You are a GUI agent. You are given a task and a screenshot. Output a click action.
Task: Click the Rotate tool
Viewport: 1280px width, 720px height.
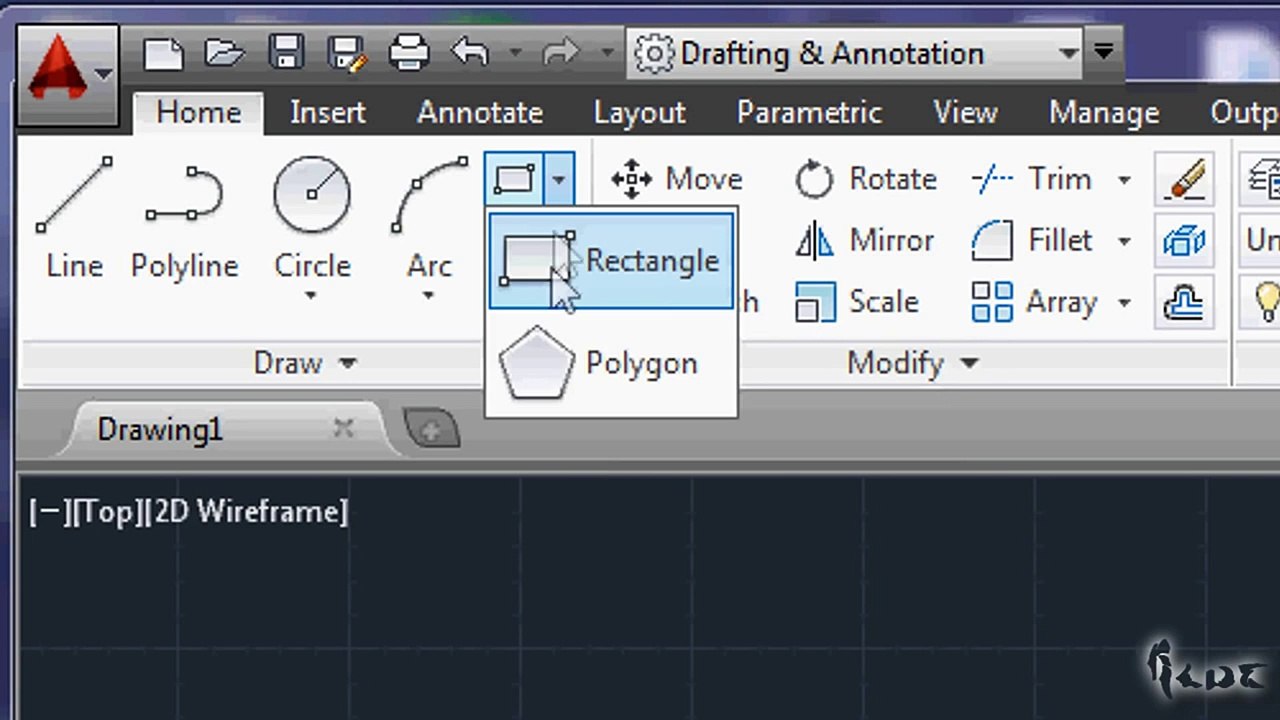point(866,179)
